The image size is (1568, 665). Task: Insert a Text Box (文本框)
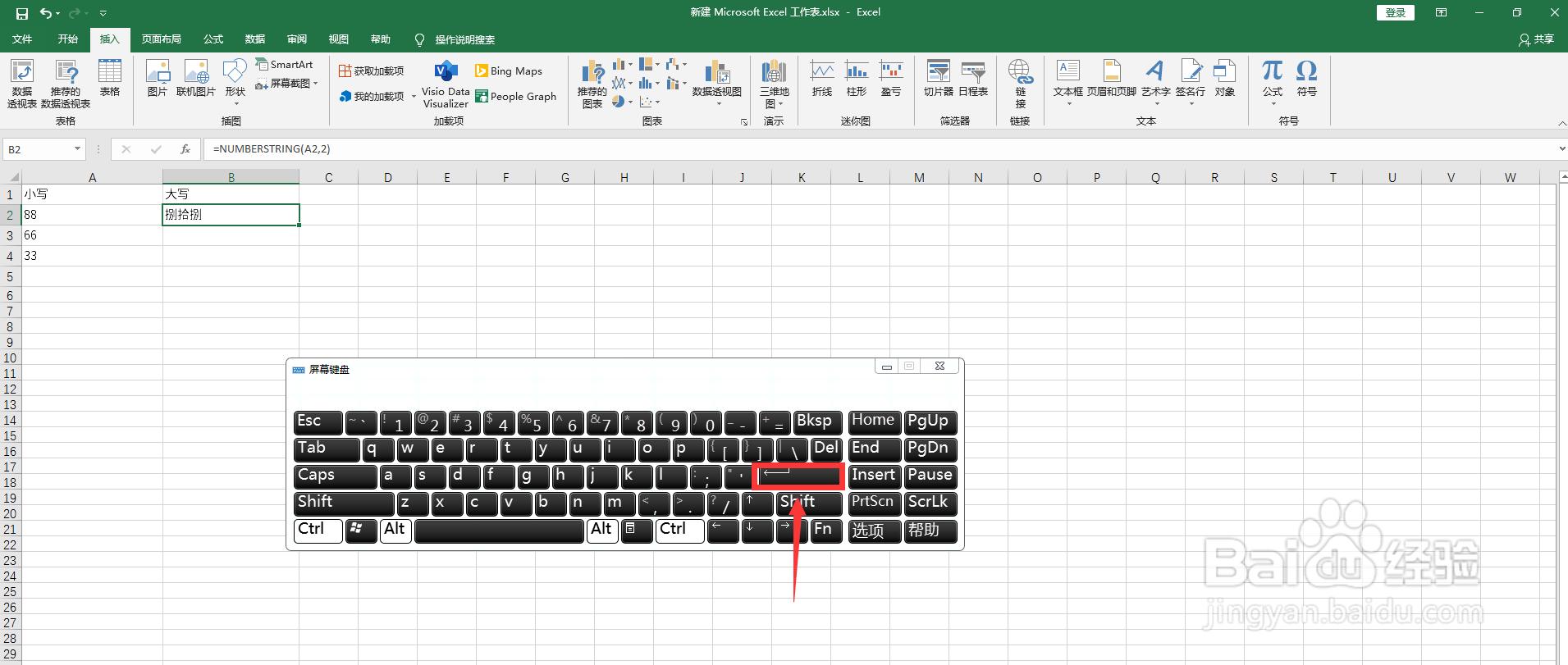1068,82
